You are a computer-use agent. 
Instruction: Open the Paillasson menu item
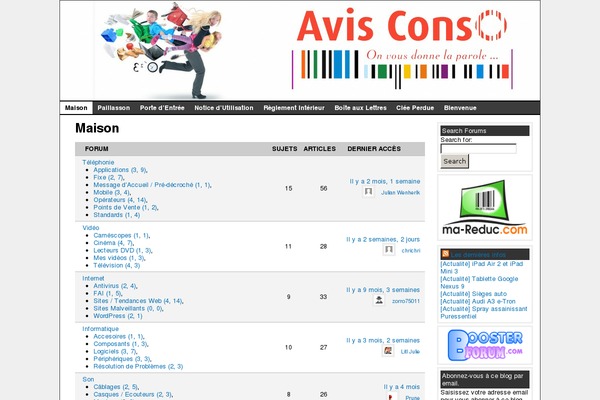pyautogui.click(x=114, y=108)
